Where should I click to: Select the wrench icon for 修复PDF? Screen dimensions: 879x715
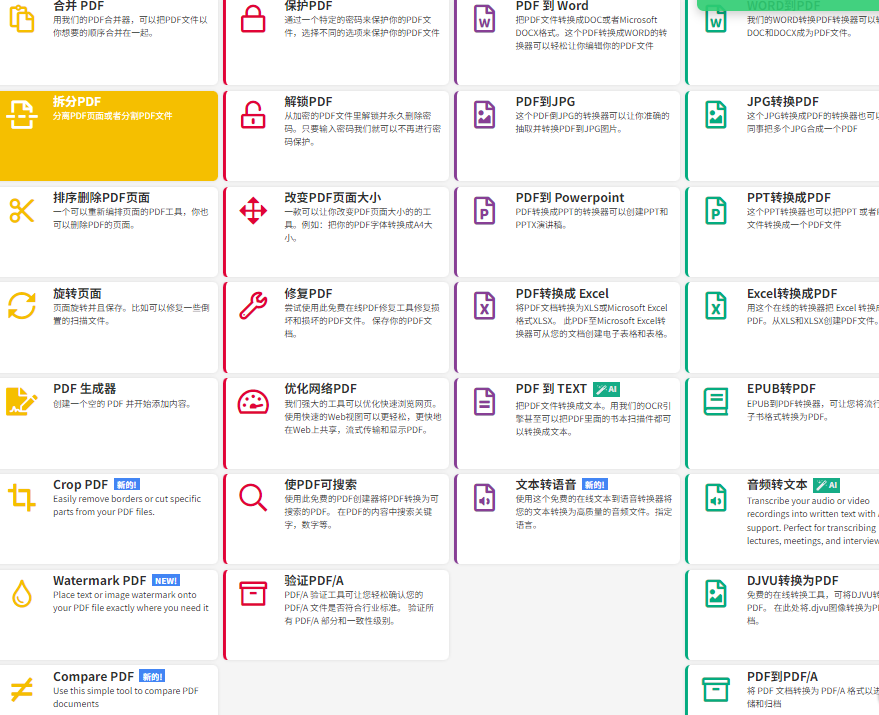click(253, 305)
